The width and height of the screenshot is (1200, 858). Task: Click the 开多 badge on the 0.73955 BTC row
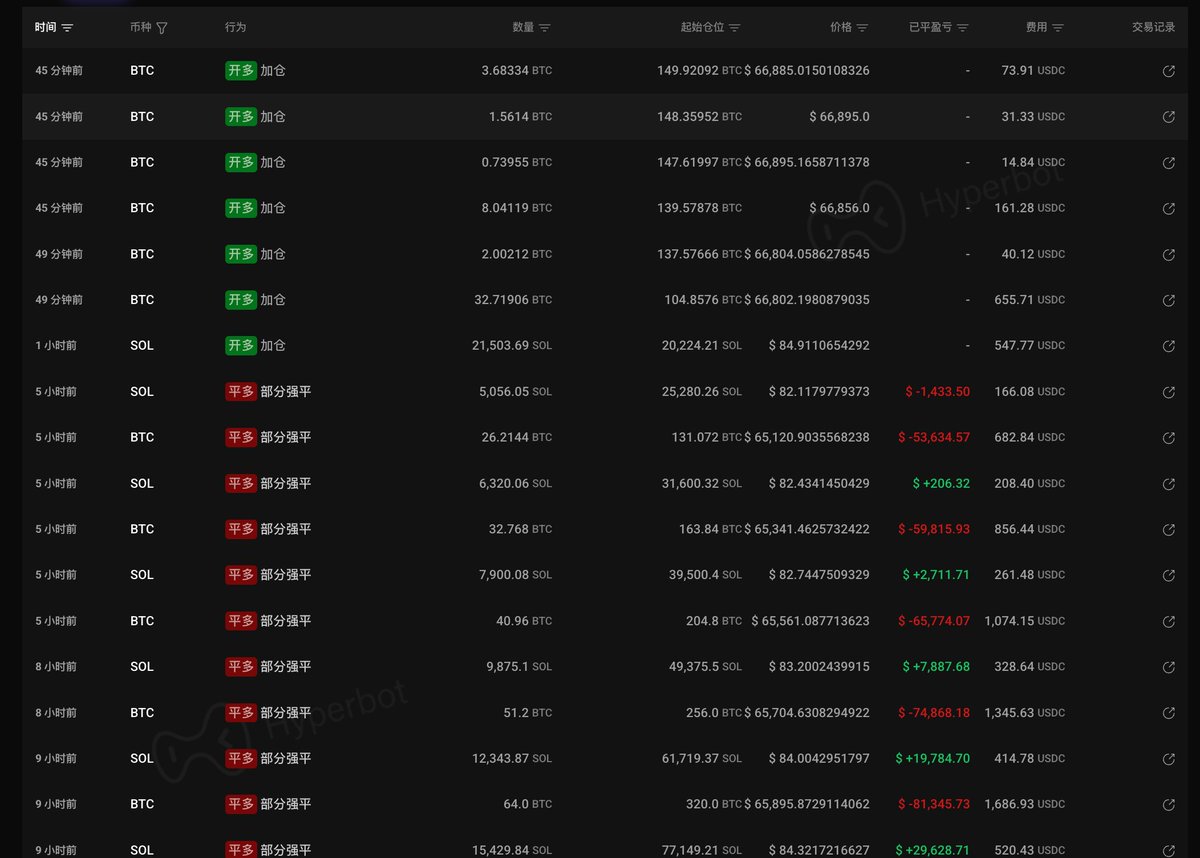[241, 162]
